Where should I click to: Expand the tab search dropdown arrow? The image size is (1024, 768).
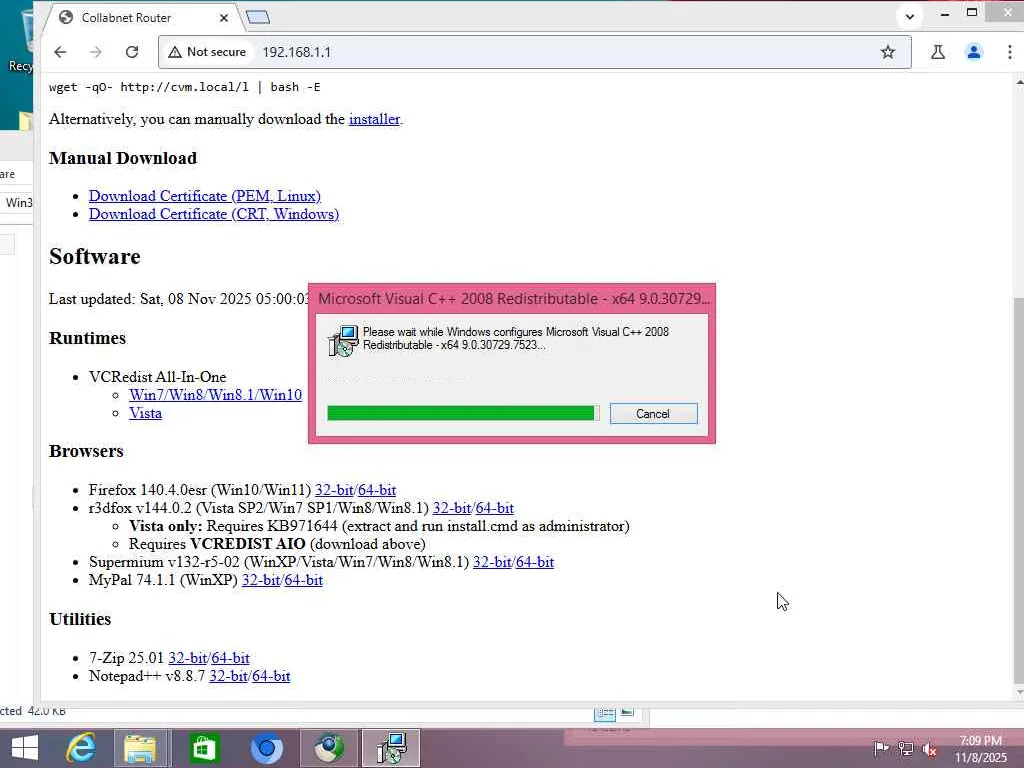[x=910, y=16]
